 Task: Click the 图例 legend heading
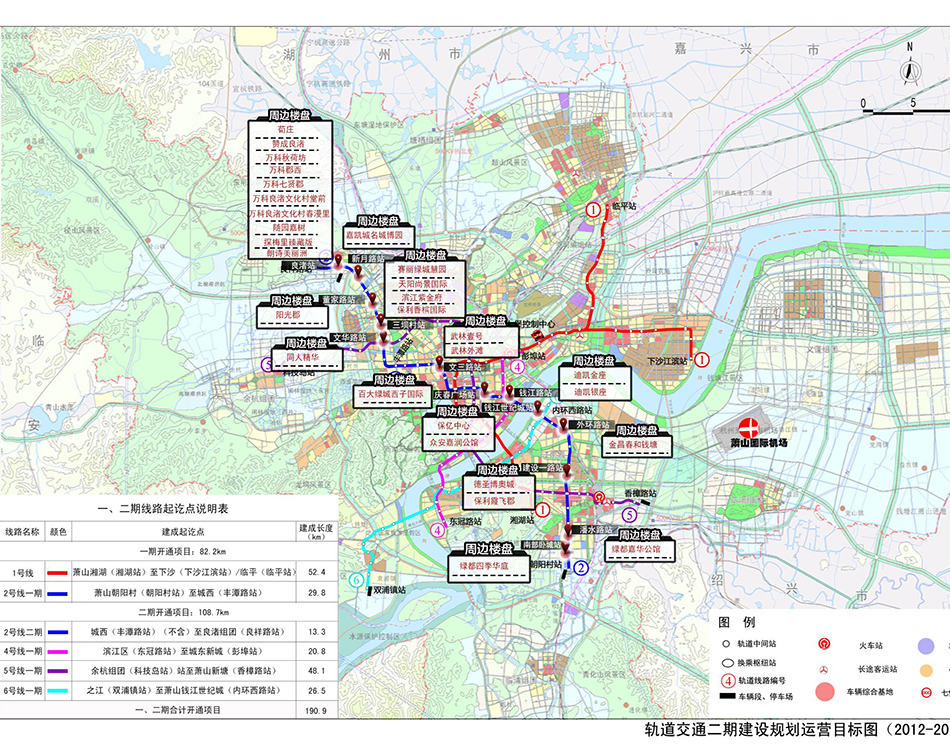(737, 622)
